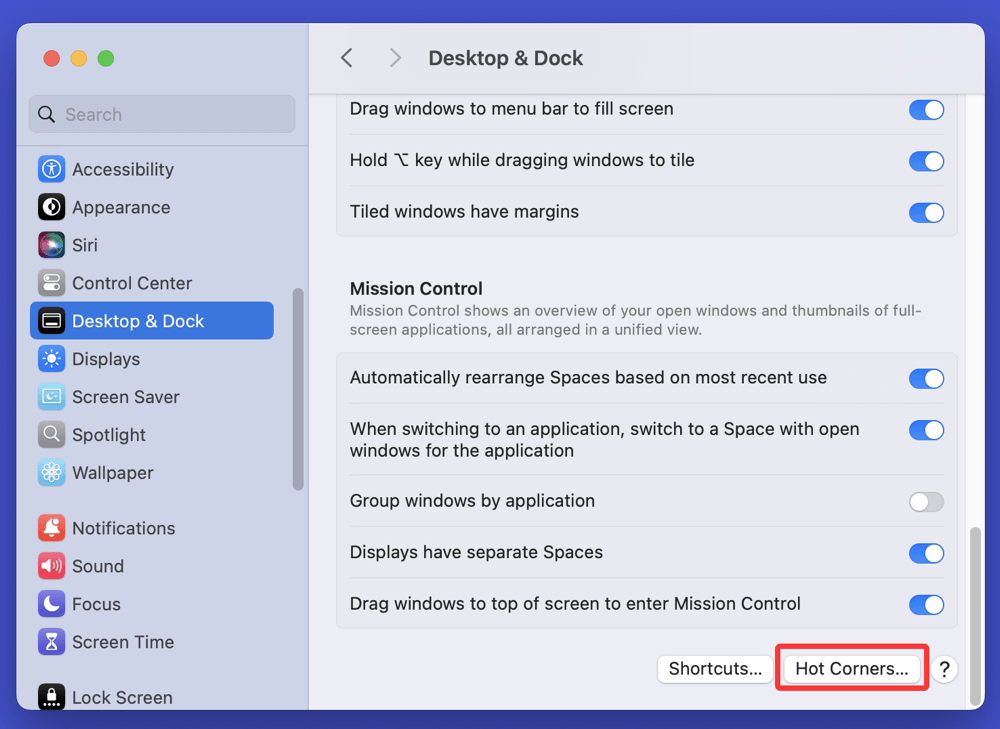Open the Screen Time hourglass icon

point(51,642)
